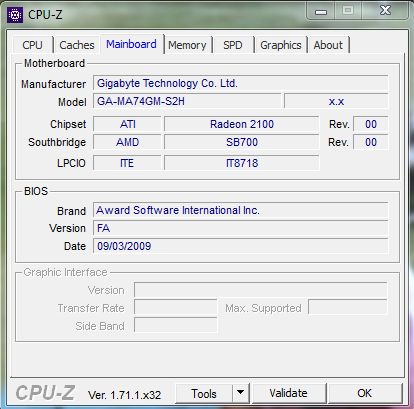Go to the Graphics tab

[x=281, y=45]
